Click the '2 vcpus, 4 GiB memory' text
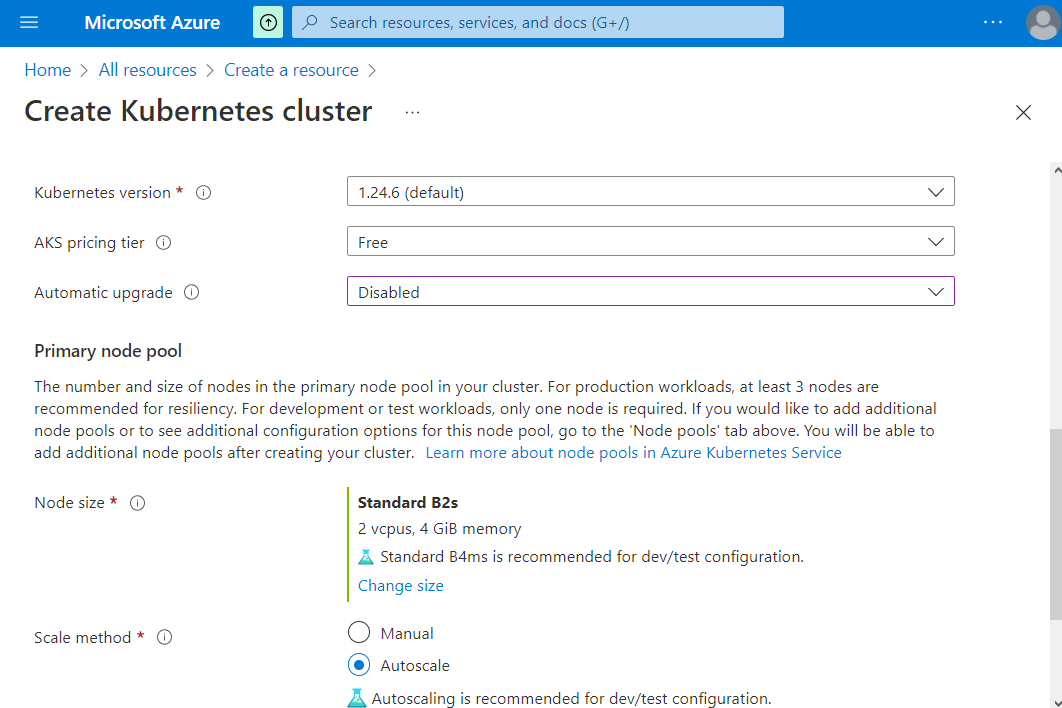Screen dimensions: 1062x708 point(440,529)
